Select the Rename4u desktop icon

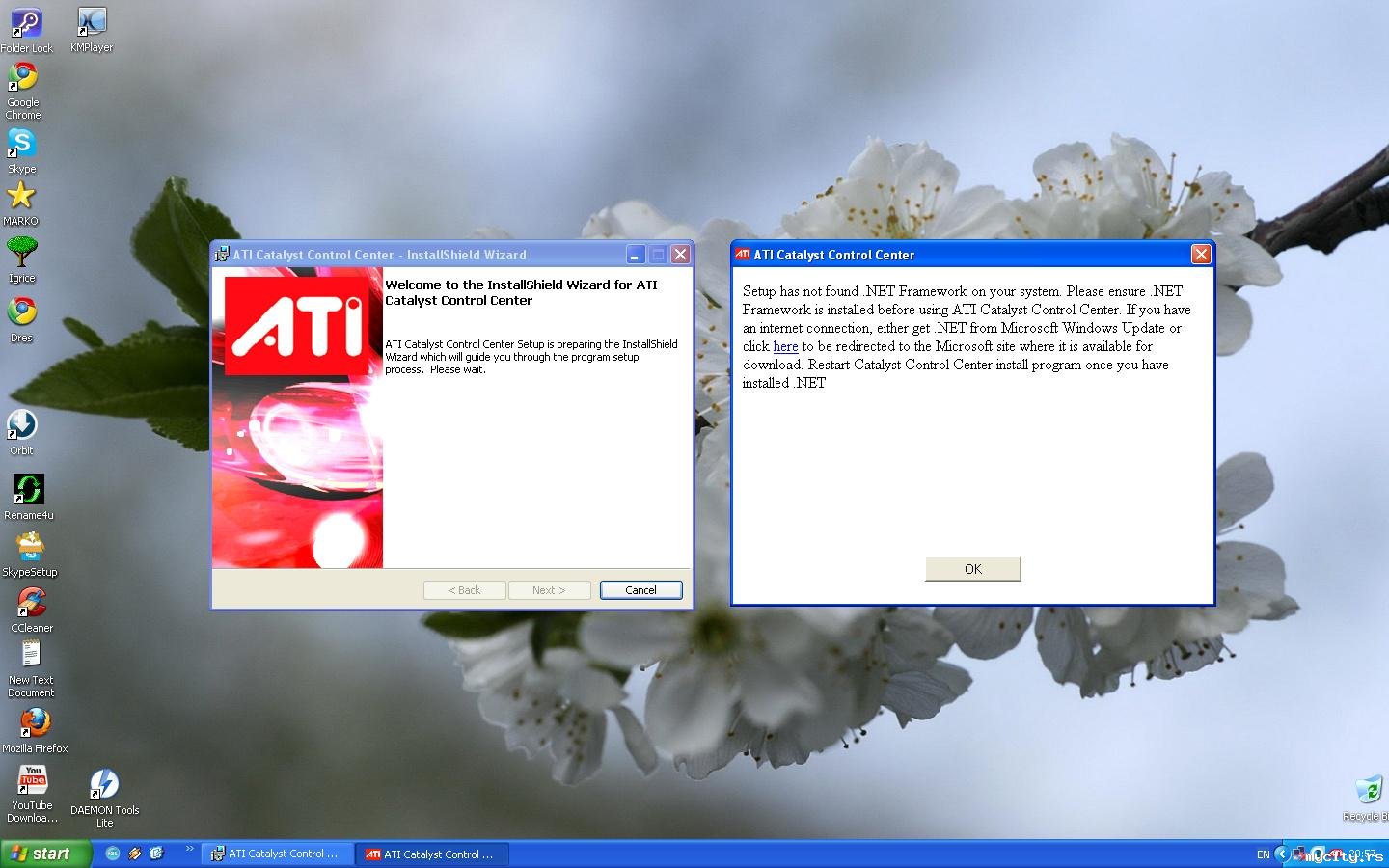[x=29, y=497]
